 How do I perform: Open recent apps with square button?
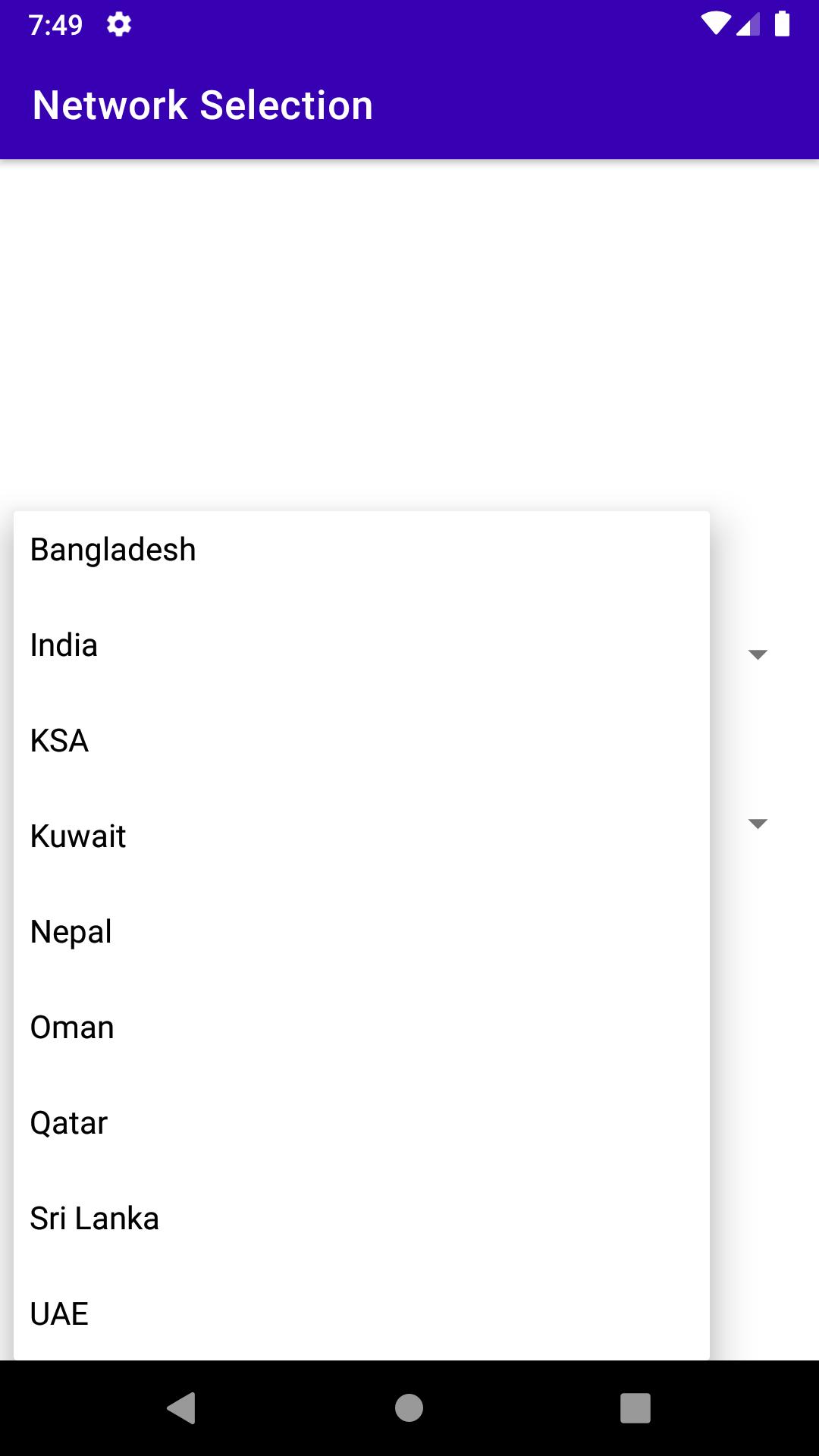635,1408
